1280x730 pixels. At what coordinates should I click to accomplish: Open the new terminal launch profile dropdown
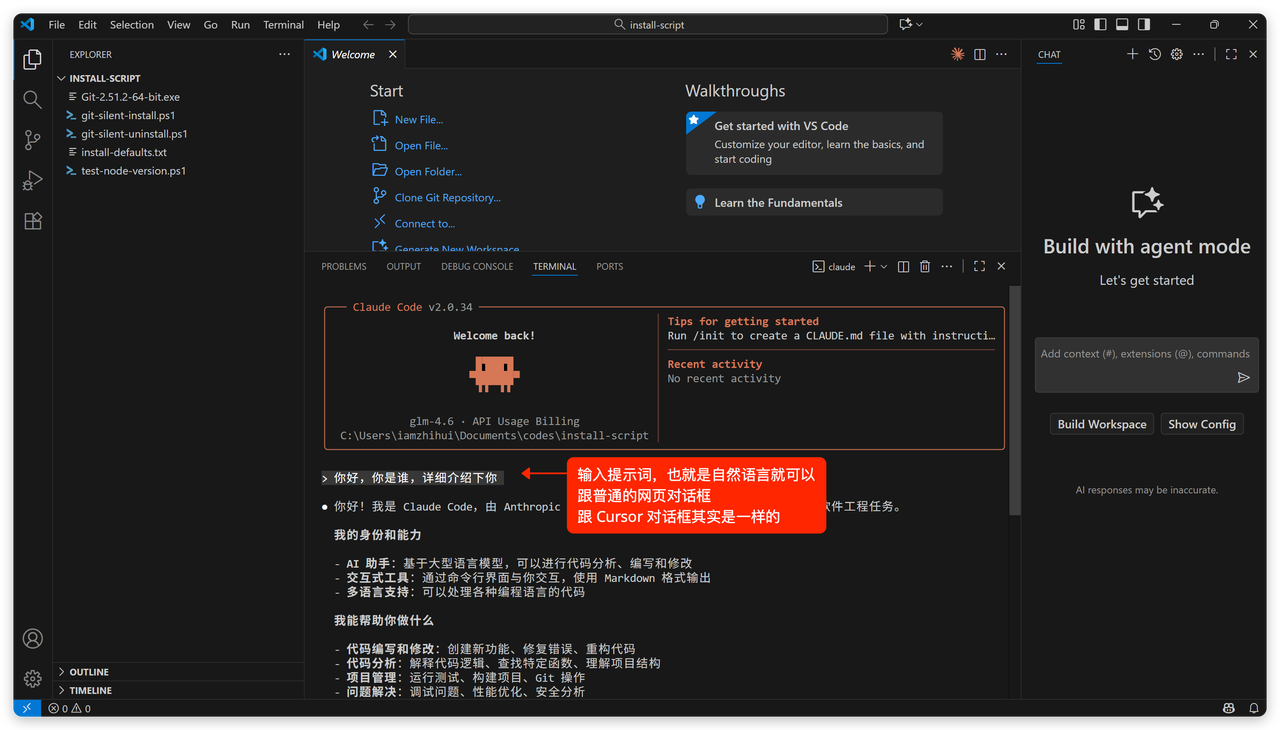(884, 267)
